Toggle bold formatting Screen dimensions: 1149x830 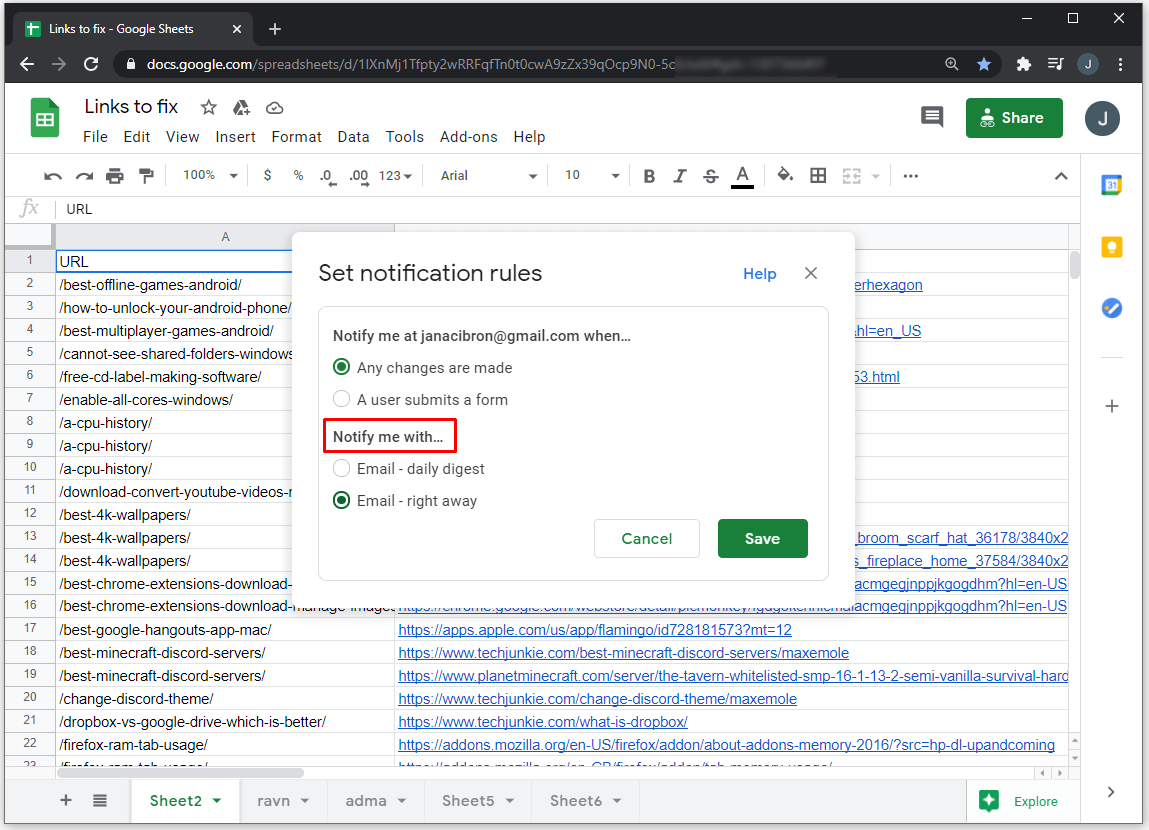649,176
